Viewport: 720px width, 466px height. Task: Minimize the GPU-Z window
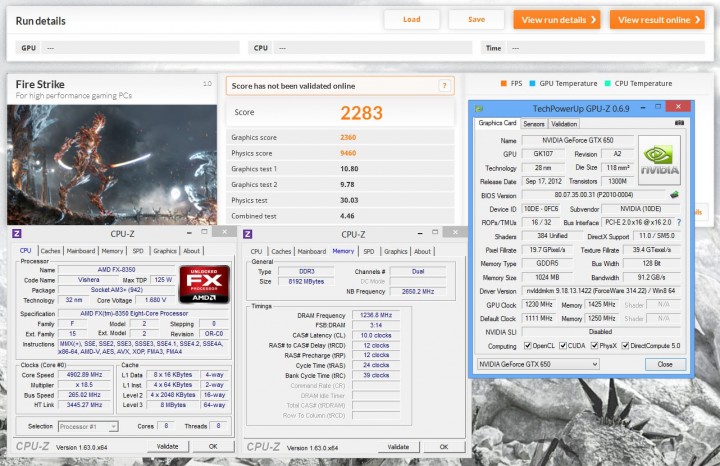tap(643, 107)
